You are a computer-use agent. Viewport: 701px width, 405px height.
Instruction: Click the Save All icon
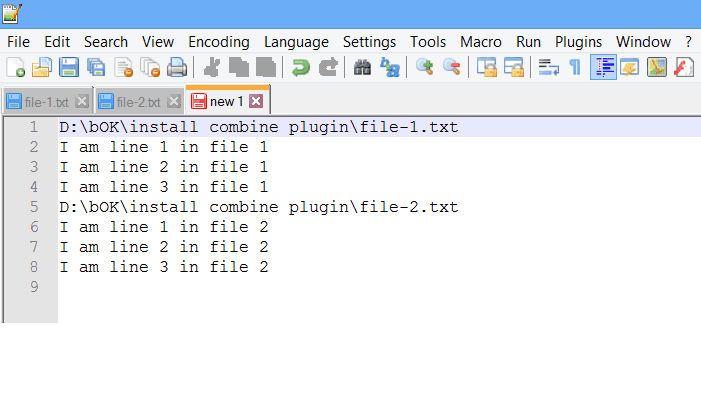point(96,68)
